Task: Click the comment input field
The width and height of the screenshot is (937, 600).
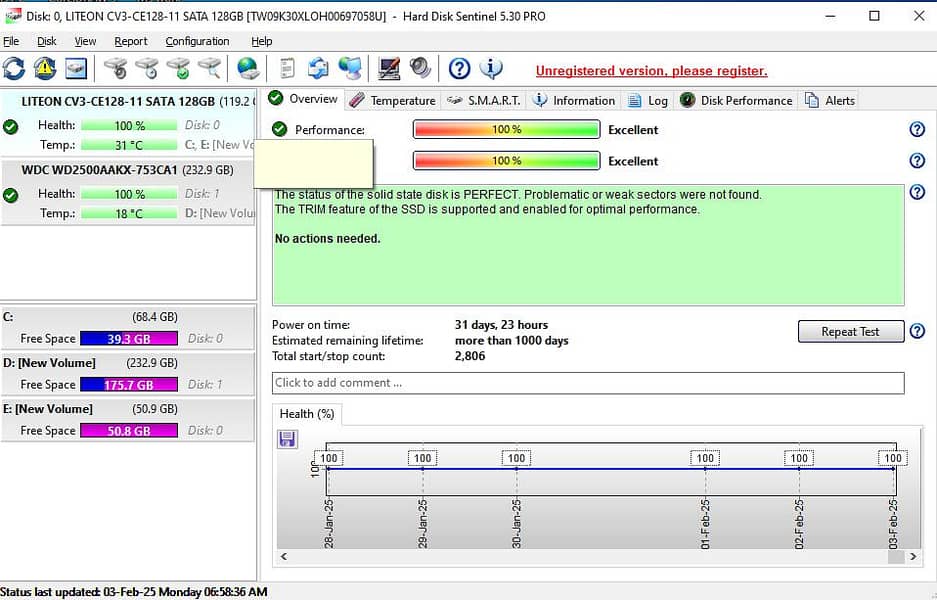Action: pyautogui.click(x=587, y=383)
